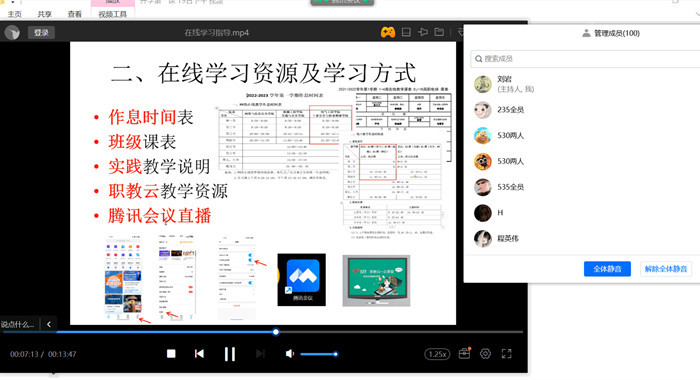
Task: Open the 视频工具 ribbon tab
Action: point(112,14)
